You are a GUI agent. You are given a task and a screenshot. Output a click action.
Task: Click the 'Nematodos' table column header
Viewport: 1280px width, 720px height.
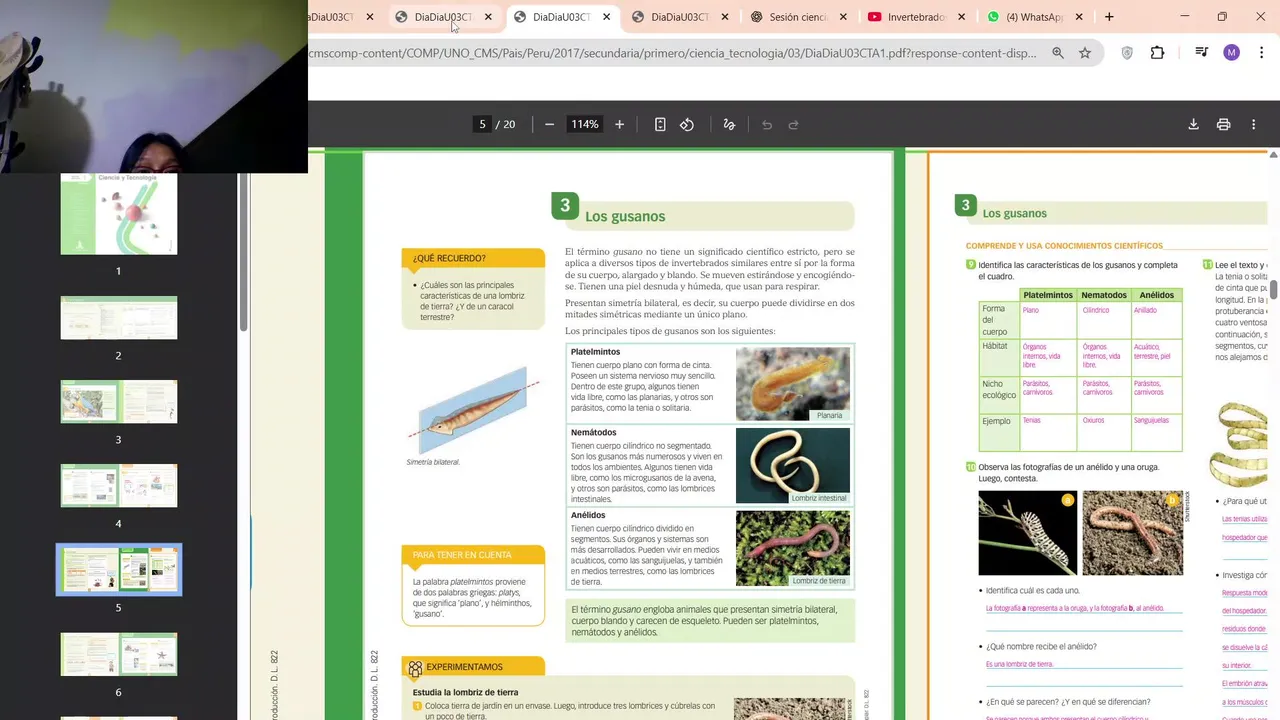1104,295
